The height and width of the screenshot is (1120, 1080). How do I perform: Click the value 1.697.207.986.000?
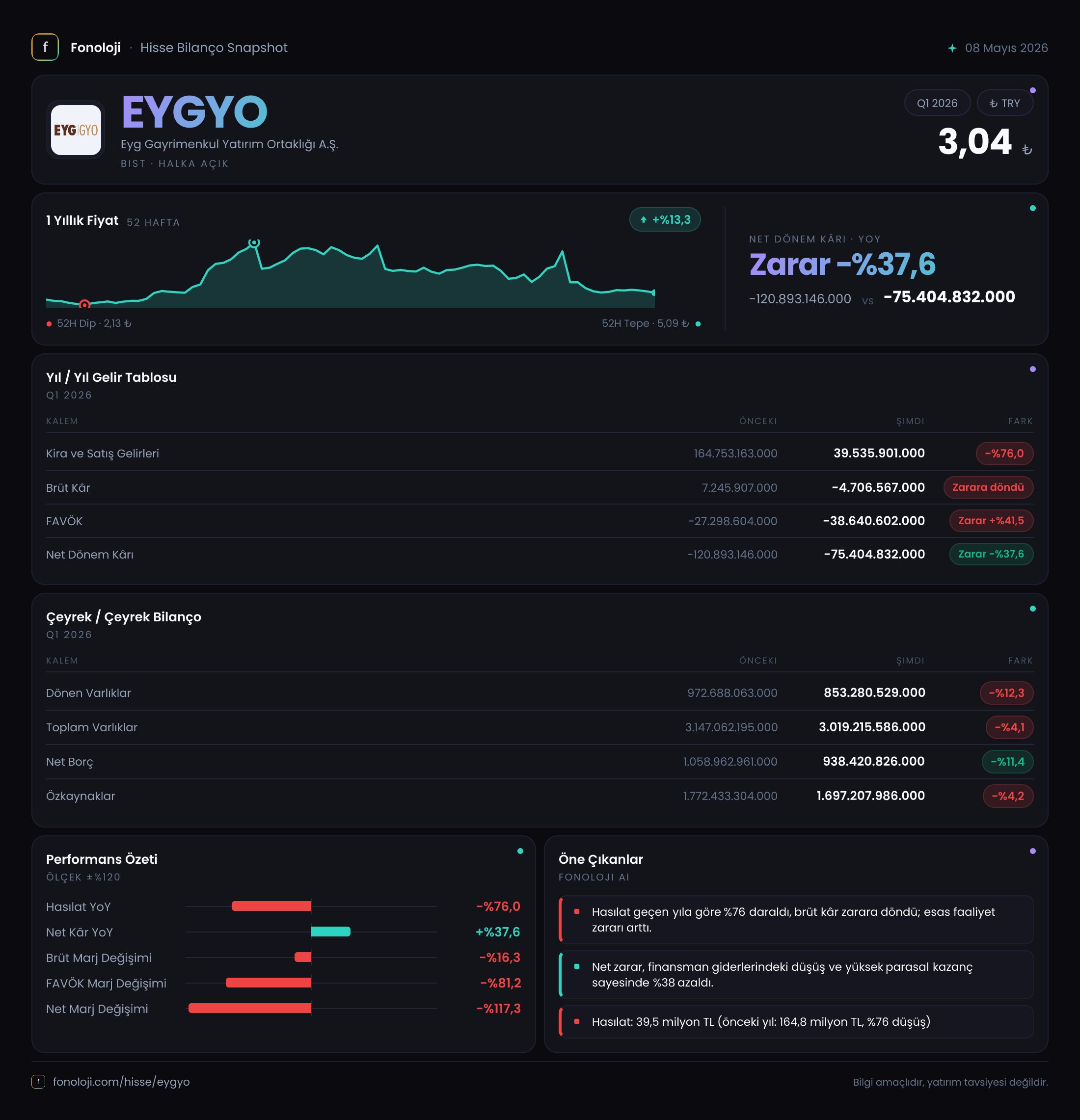pos(871,796)
